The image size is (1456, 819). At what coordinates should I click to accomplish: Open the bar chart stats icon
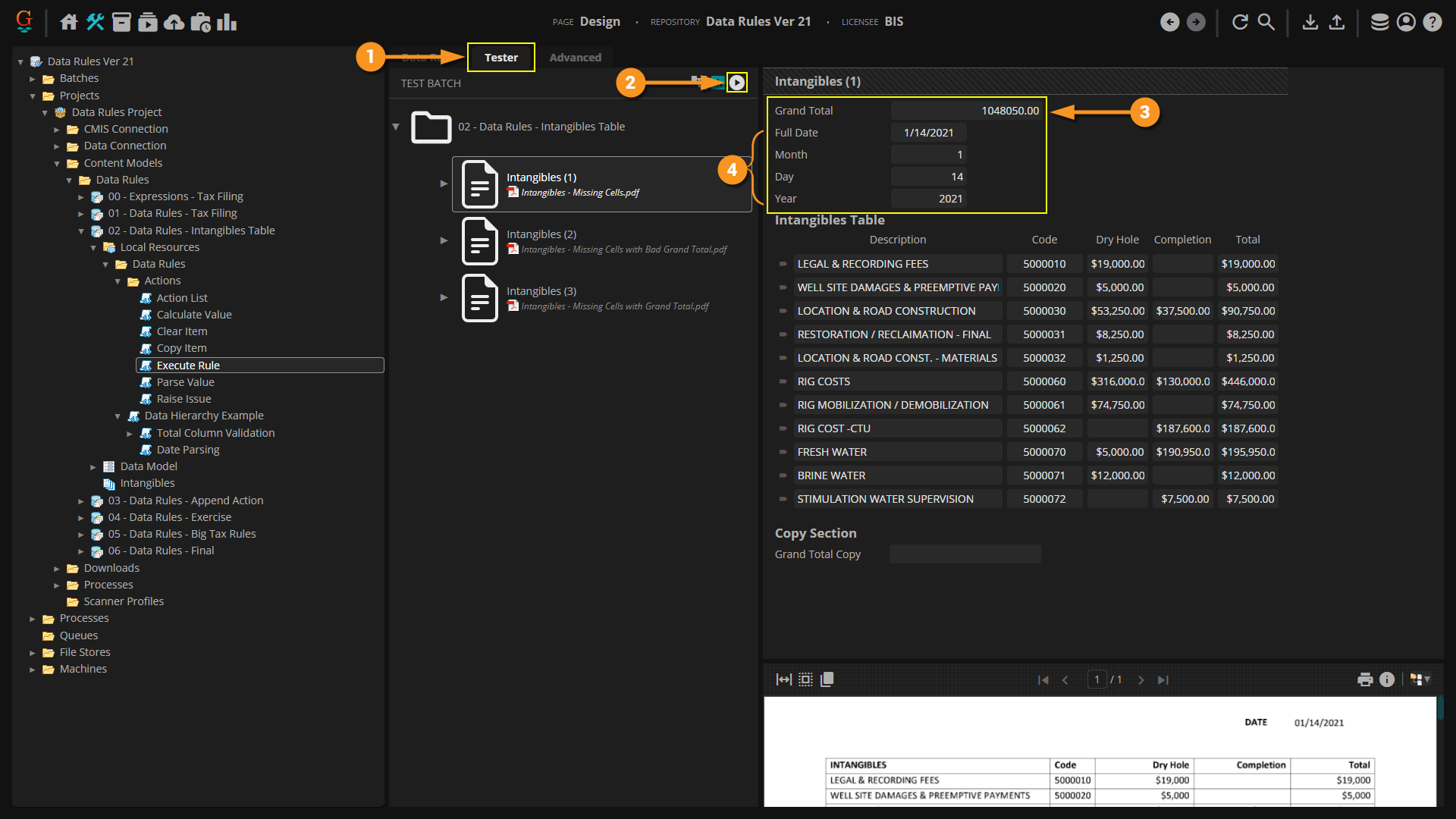pos(227,22)
